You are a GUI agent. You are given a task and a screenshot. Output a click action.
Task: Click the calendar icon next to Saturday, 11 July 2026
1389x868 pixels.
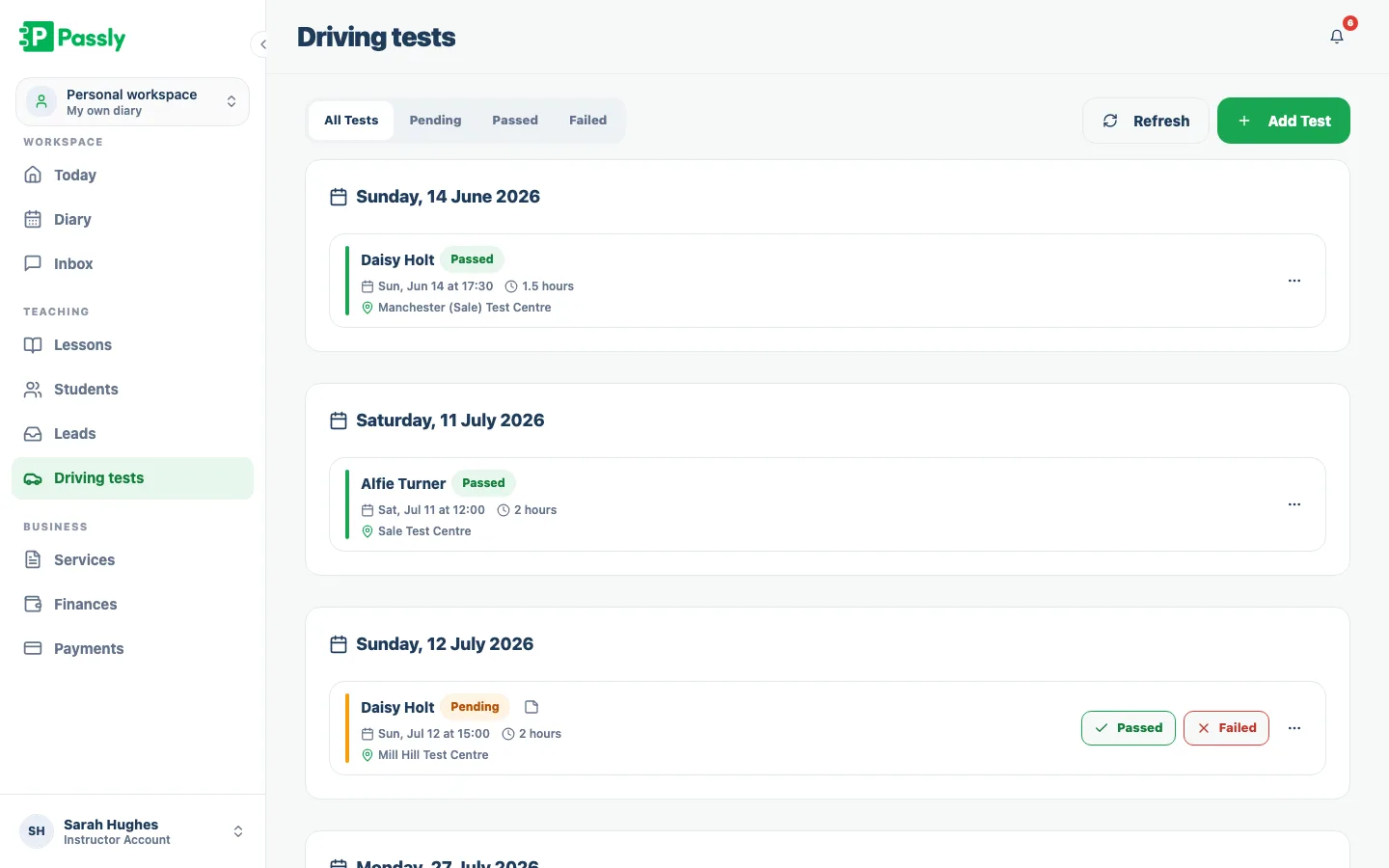(339, 420)
